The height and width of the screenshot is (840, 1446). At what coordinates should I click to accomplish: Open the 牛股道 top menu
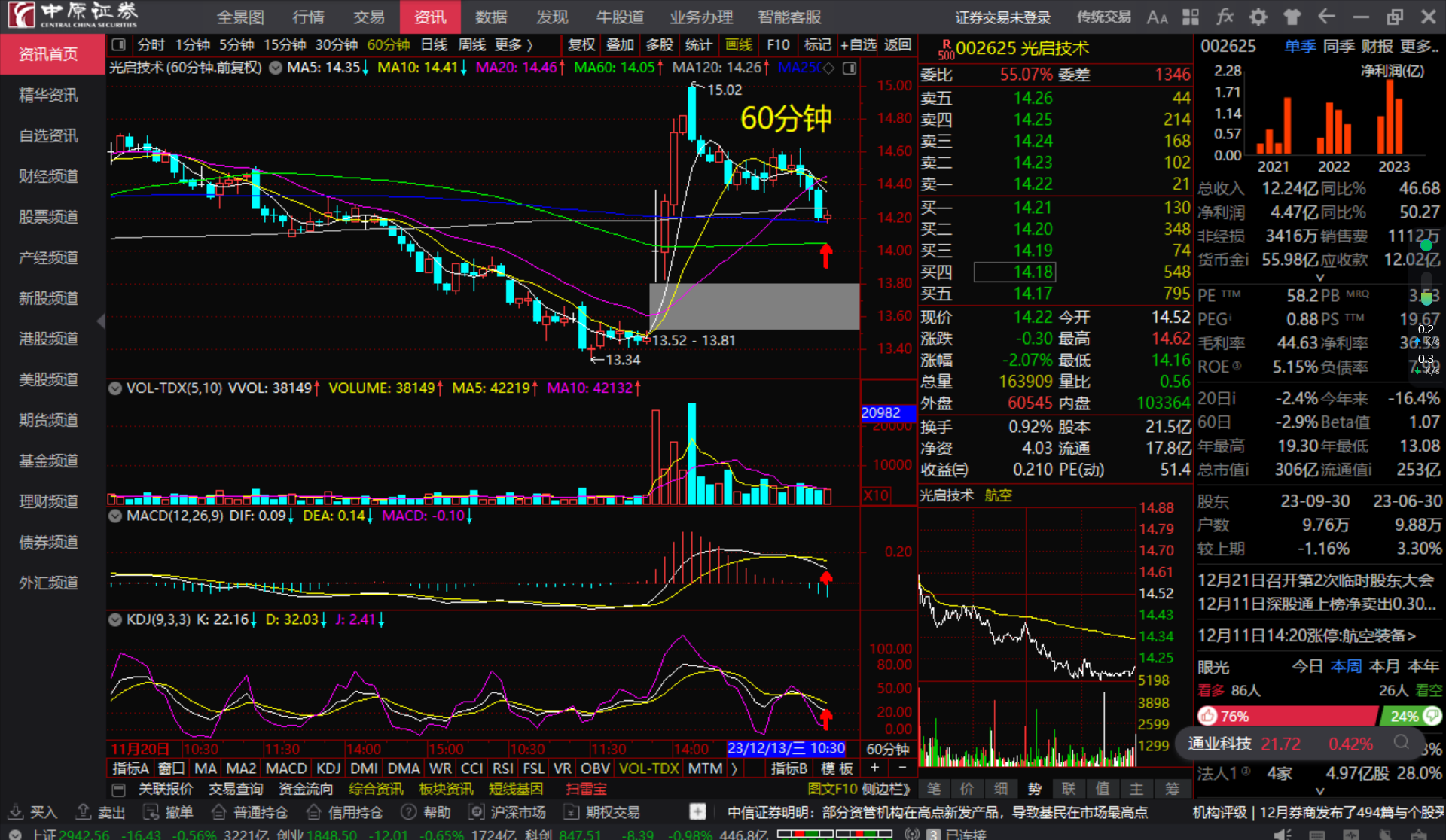[620, 17]
